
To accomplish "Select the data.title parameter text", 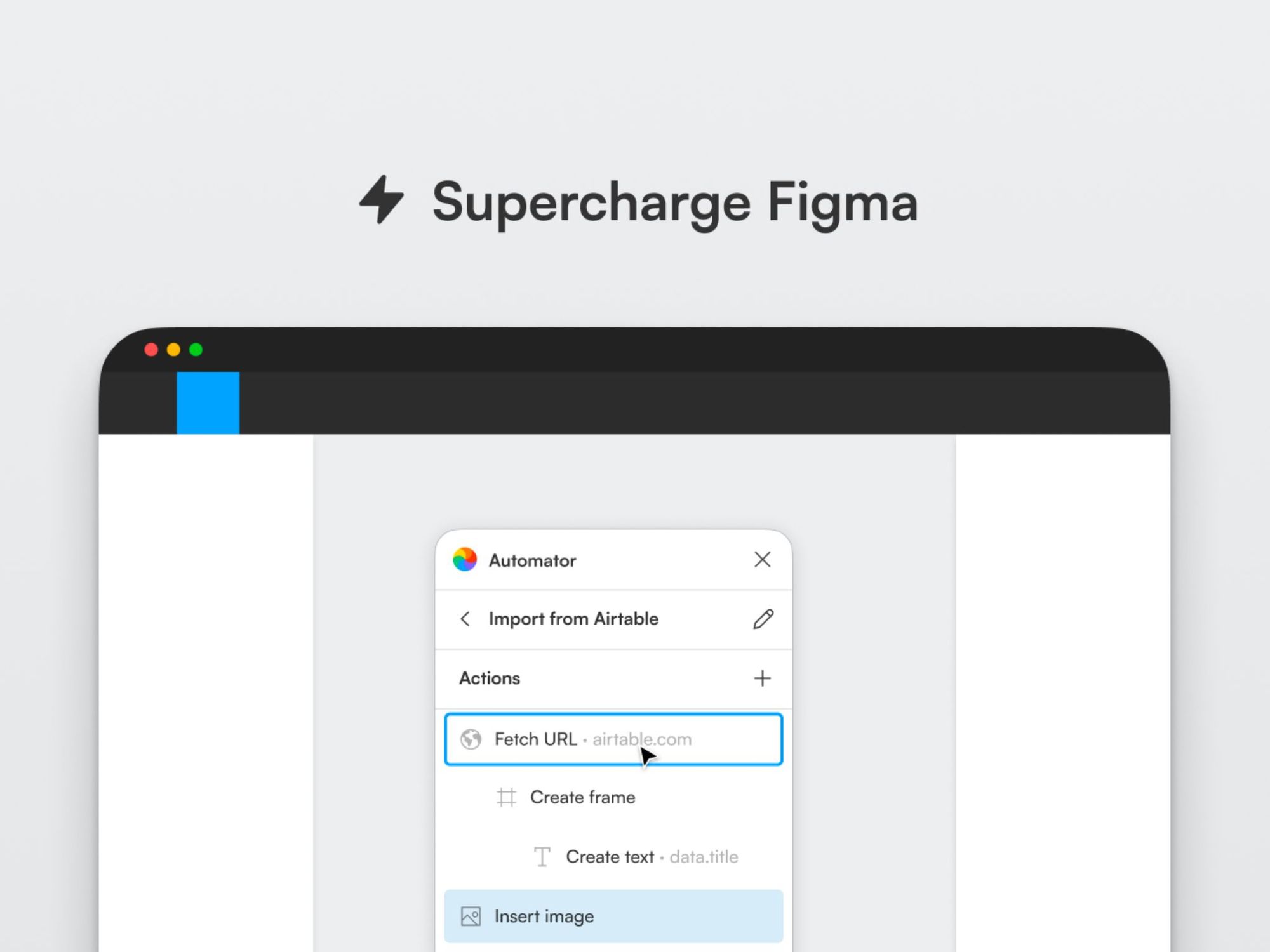I will click(704, 857).
